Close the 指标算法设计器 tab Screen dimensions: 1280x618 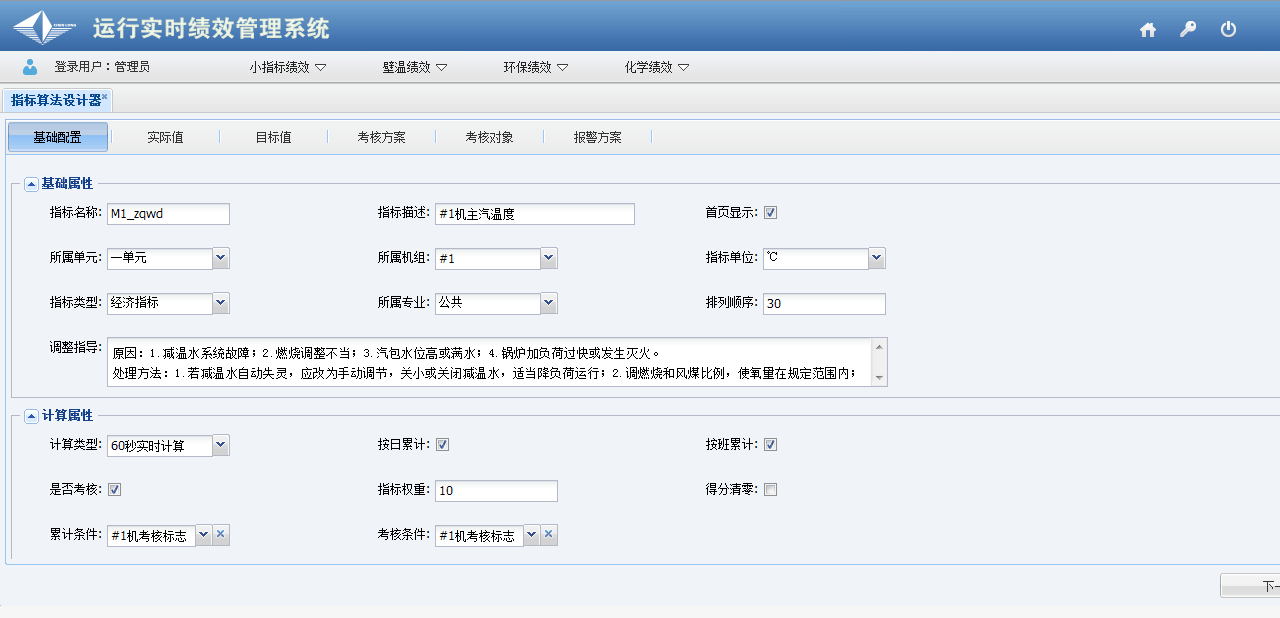(105, 96)
